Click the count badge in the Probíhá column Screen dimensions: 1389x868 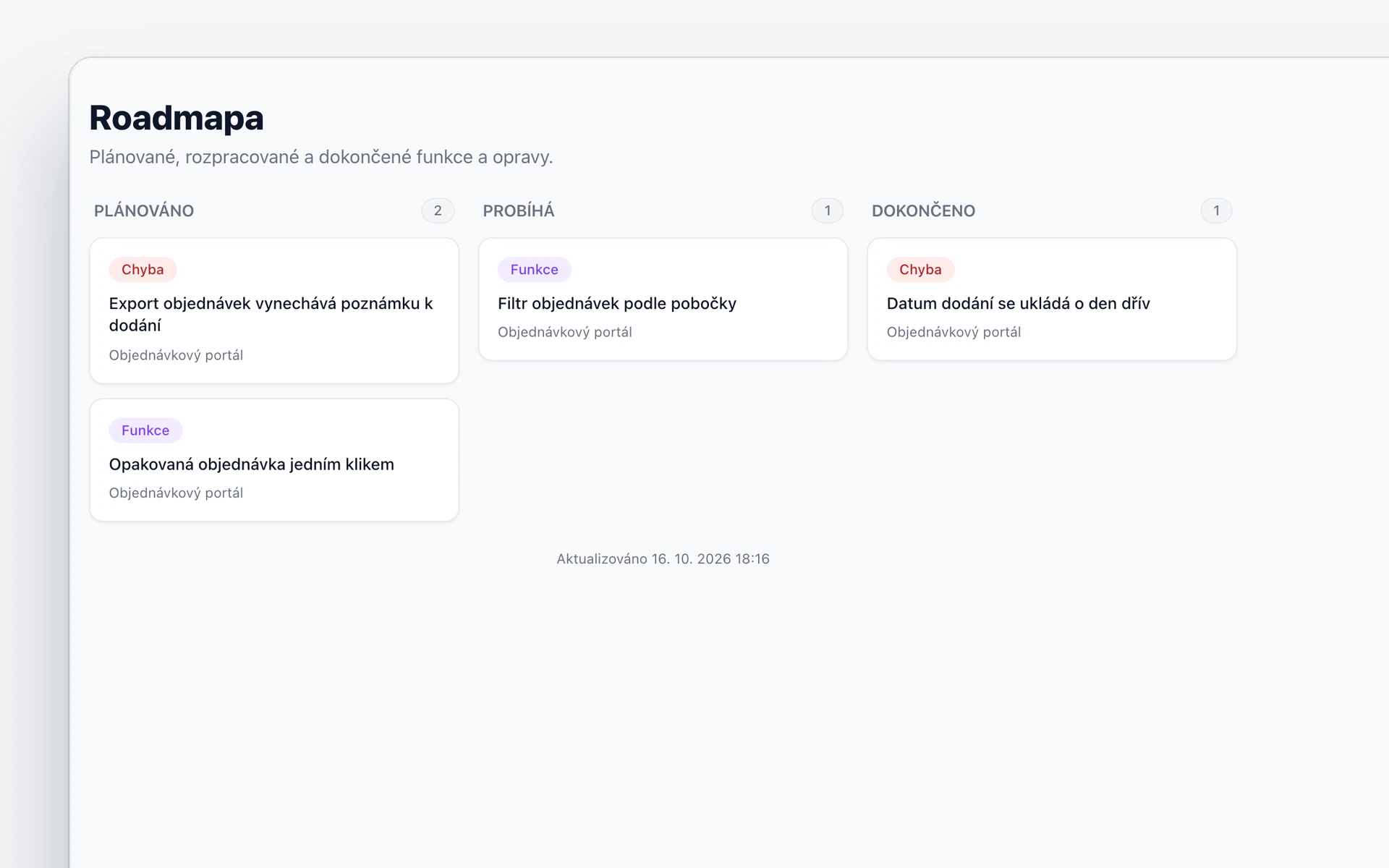(x=828, y=210)
